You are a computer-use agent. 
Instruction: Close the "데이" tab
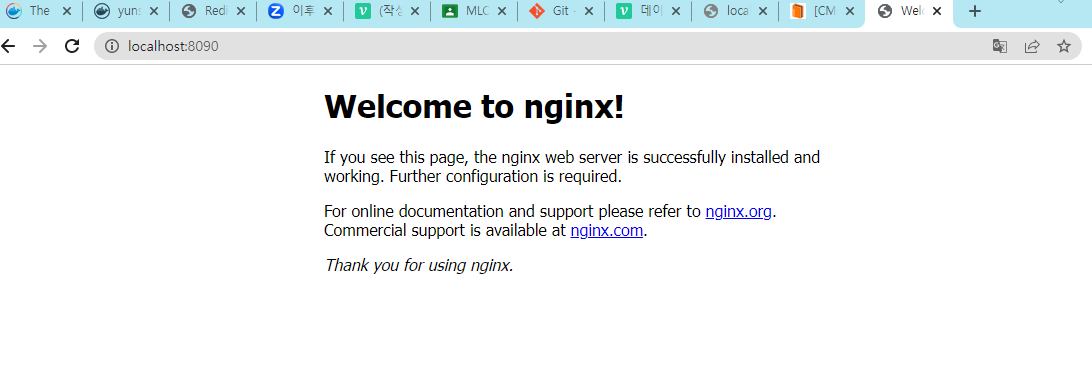676,11
